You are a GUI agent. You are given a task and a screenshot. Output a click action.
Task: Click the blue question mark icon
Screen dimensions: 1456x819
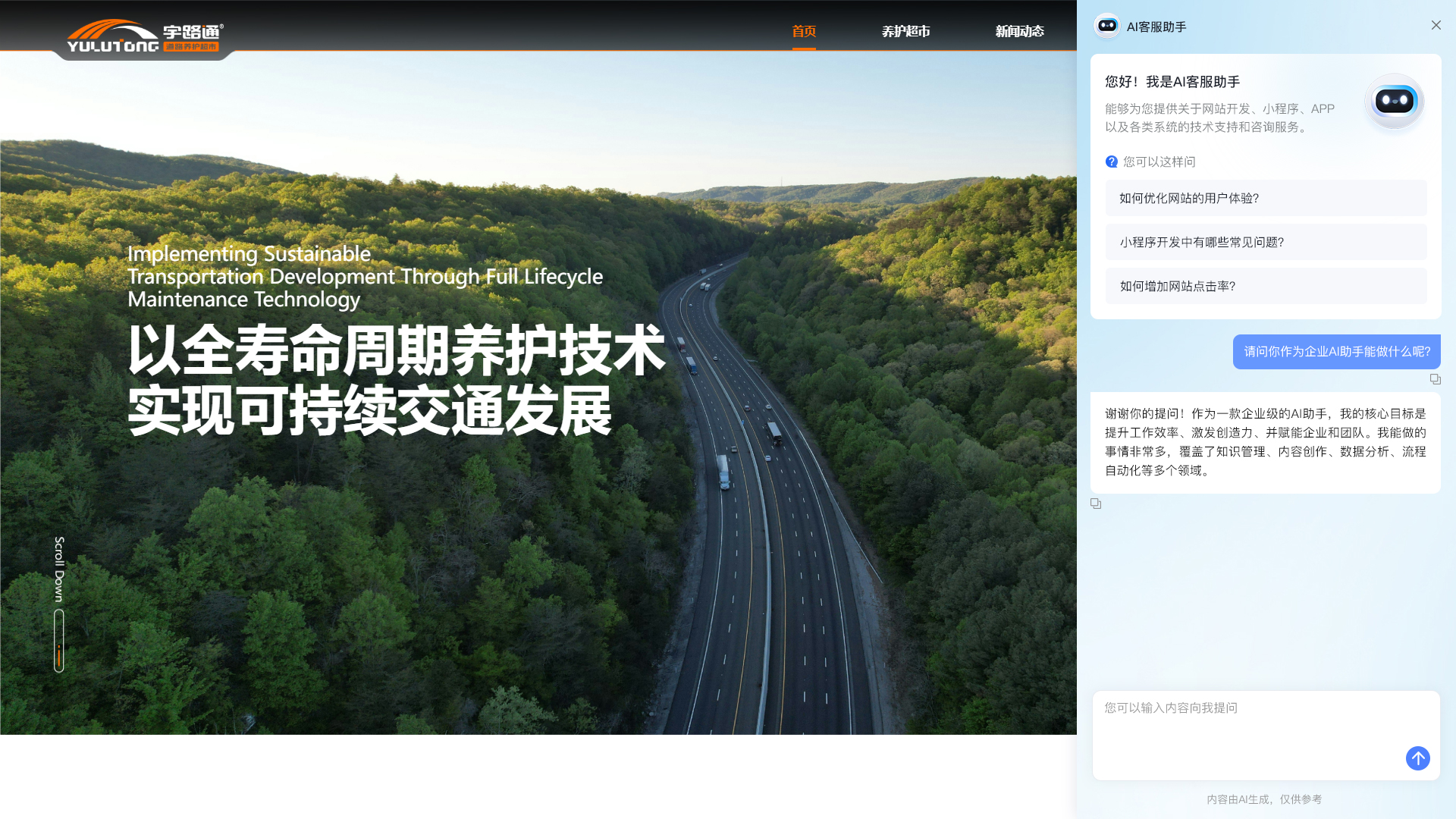tap(1112, 162)
